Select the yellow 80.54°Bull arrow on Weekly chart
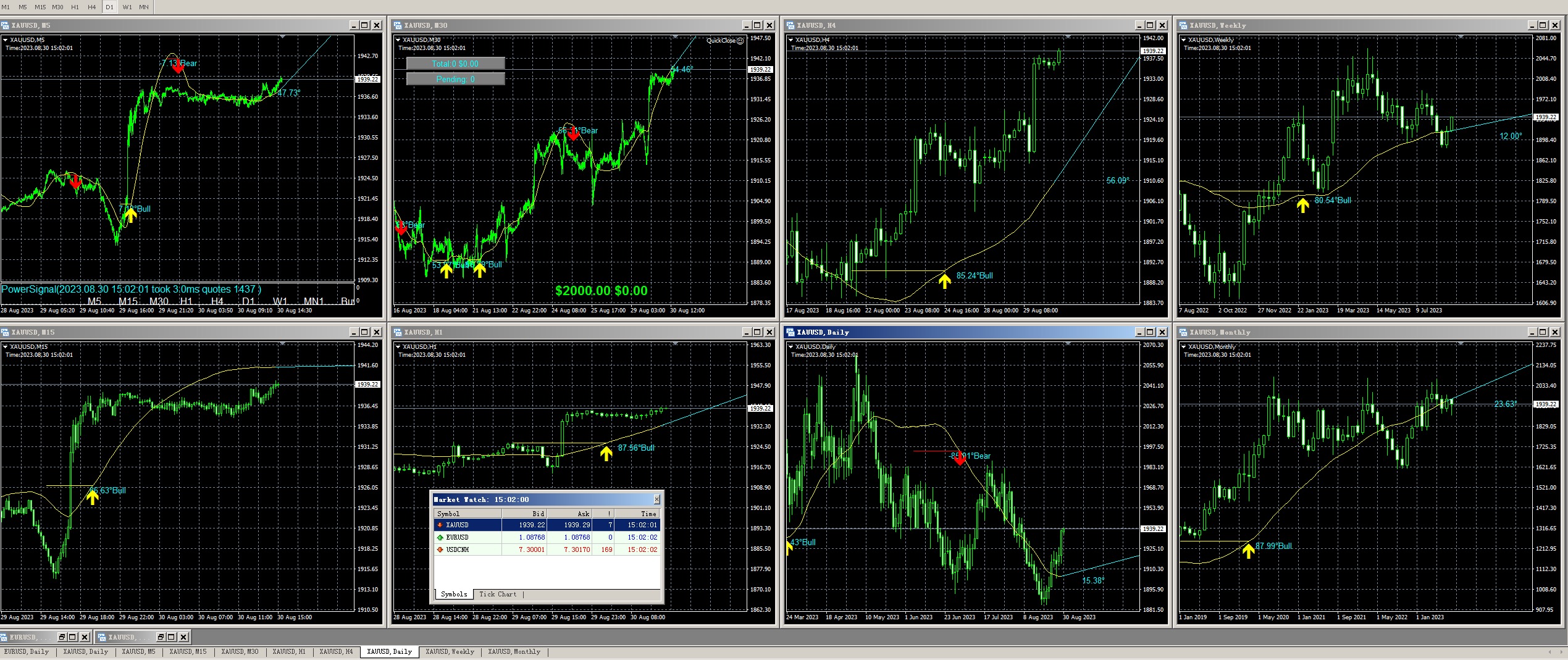The width and height of the screenshot is (1568, 660). tap(1302, 206)
